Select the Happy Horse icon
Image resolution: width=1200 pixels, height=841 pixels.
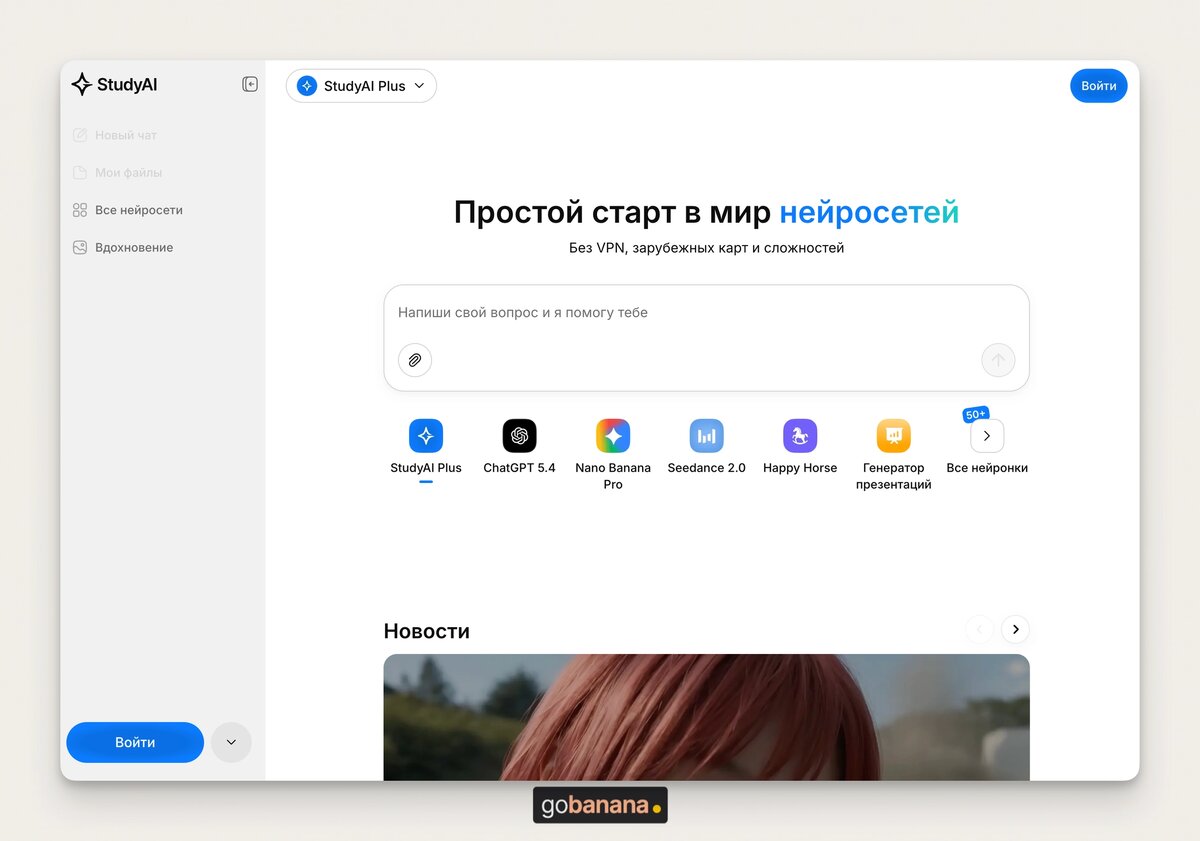pos(800,436)
